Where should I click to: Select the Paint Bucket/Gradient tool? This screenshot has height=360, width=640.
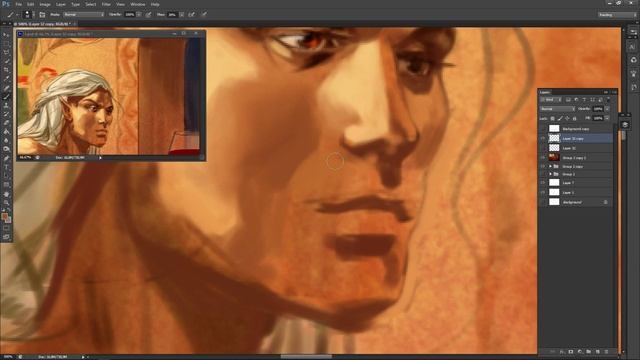click(x=7, y=131)
